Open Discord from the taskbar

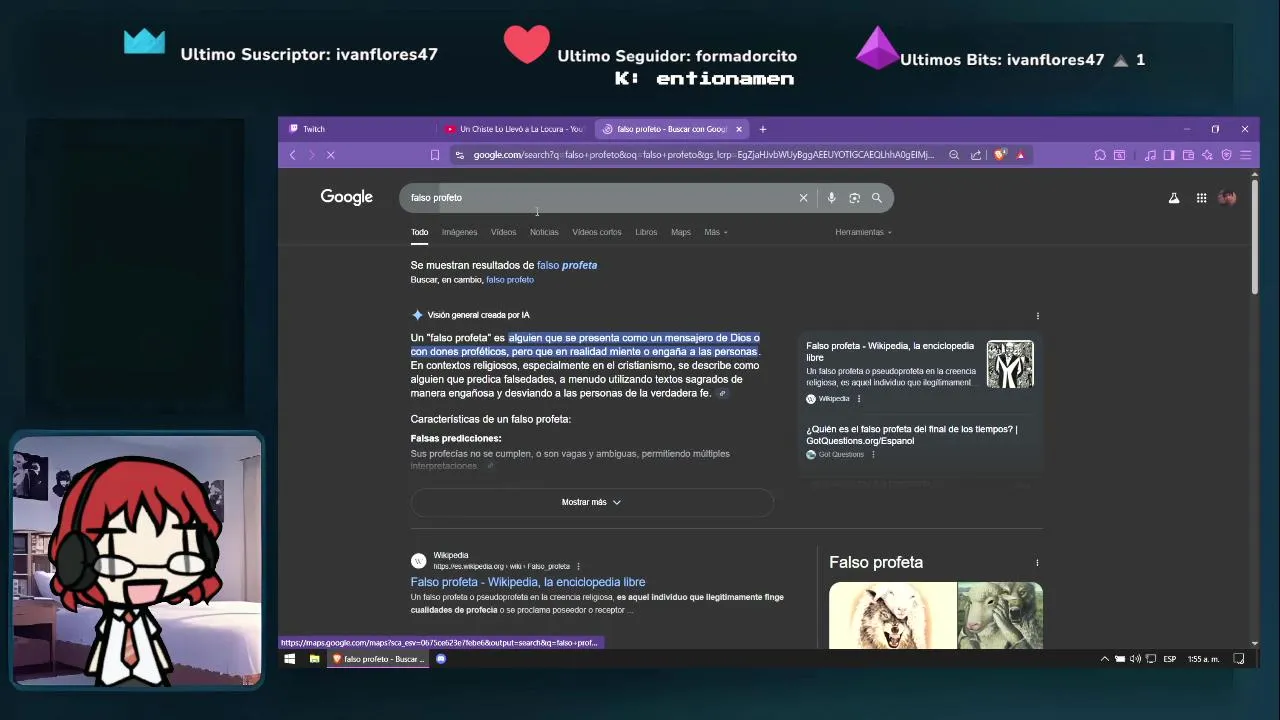pyautogui.click(x=441, y=659)
